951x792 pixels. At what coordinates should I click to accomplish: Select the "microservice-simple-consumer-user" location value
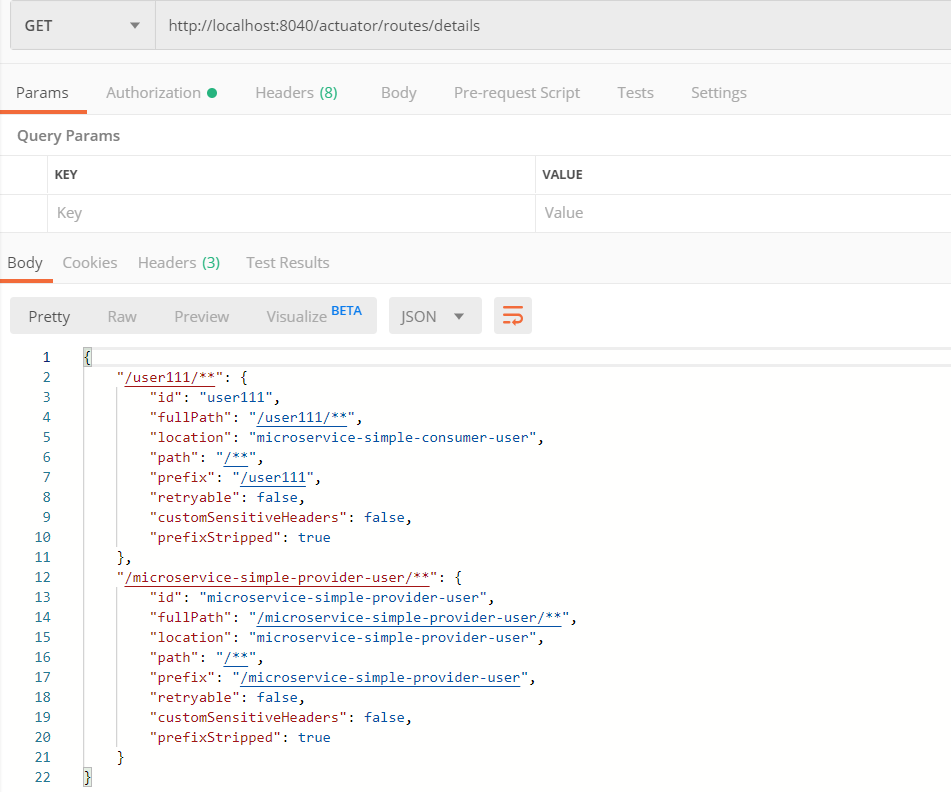(x=392, y=437)
